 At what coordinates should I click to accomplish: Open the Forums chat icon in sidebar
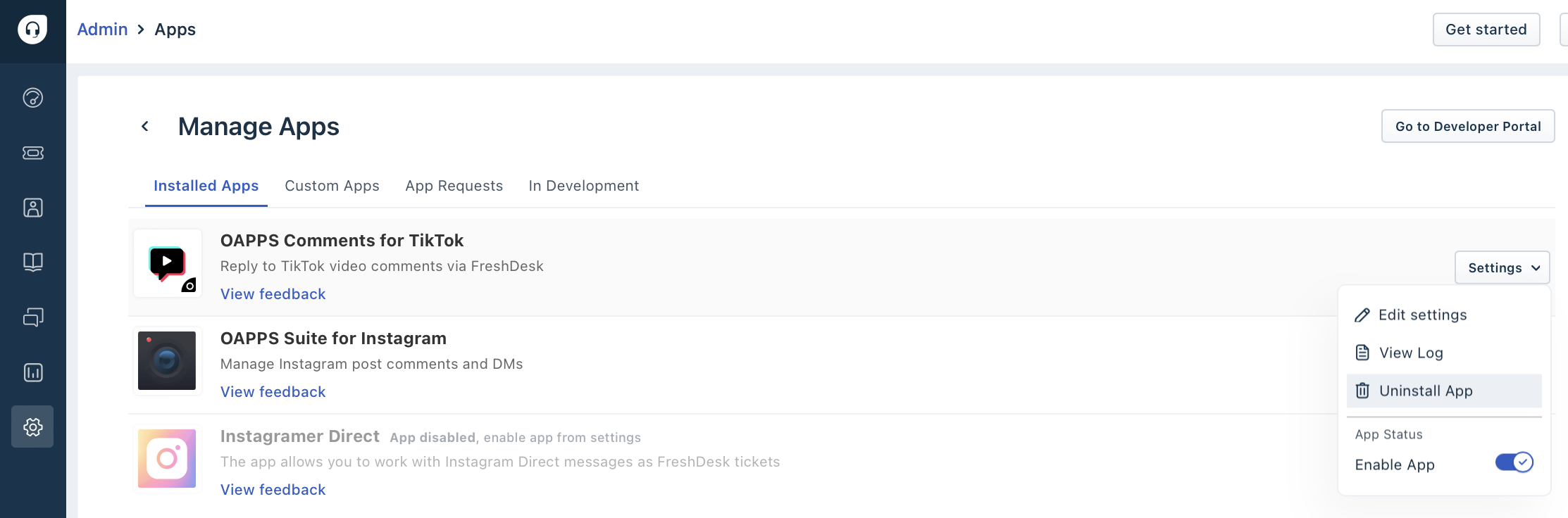tap(33, 317)
